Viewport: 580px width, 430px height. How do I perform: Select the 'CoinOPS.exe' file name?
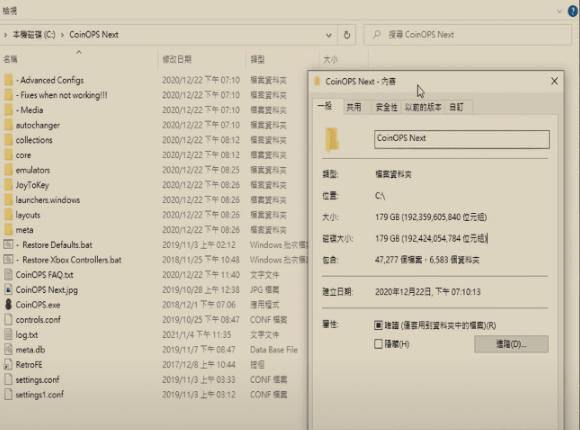click(38, 305)
